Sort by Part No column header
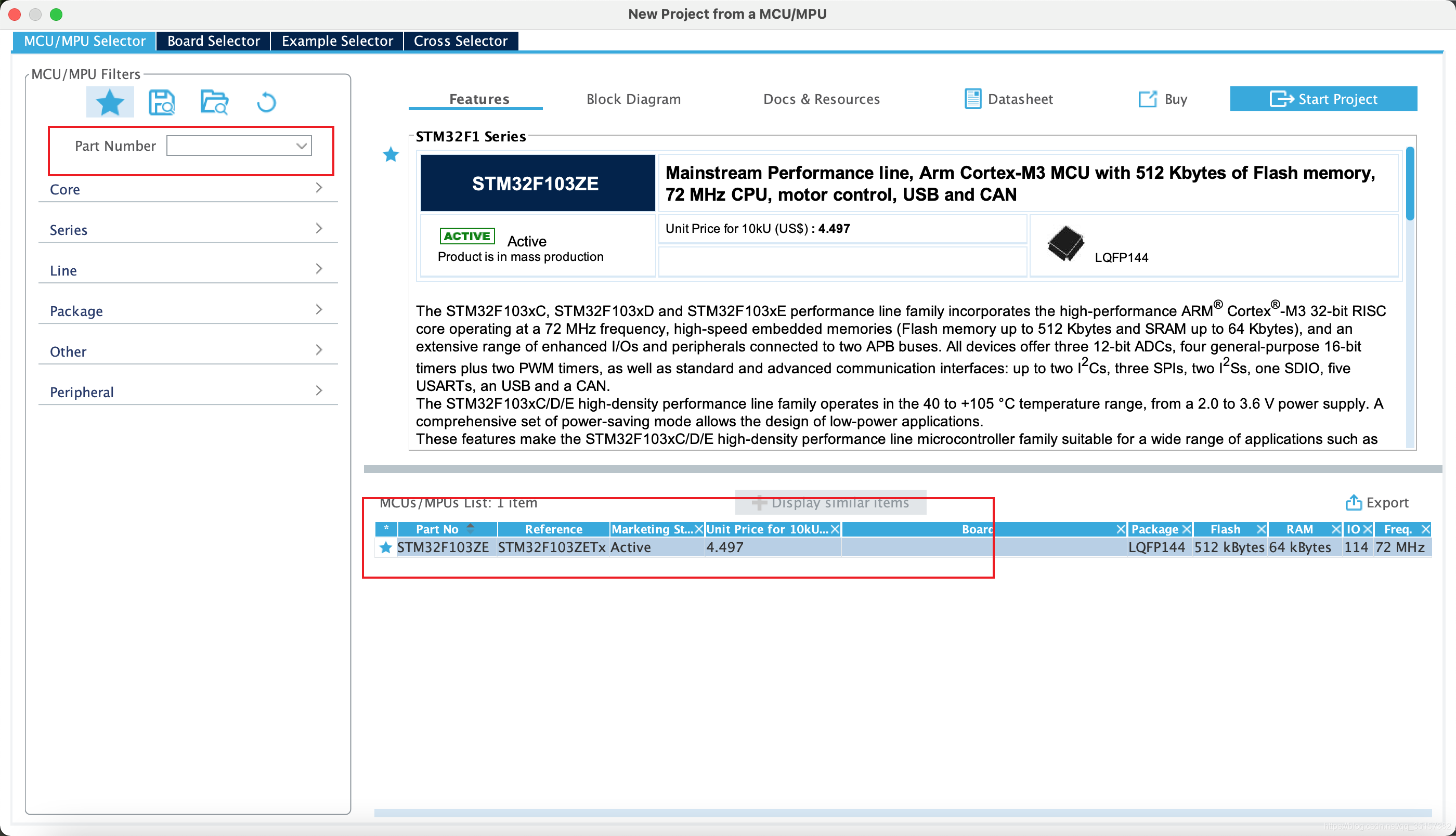The image size is (1456, 836). point(447,529)
